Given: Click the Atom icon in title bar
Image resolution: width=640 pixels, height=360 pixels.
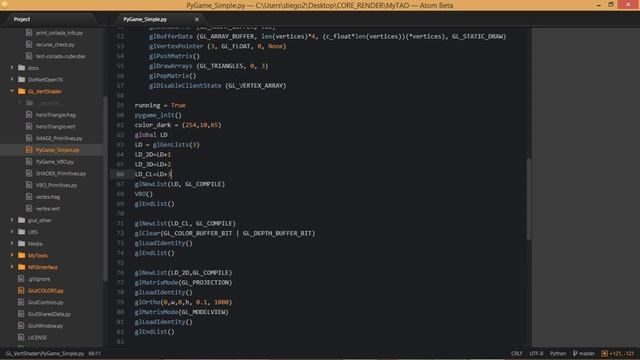Looking at the screenshot, I should pos(4,5).
